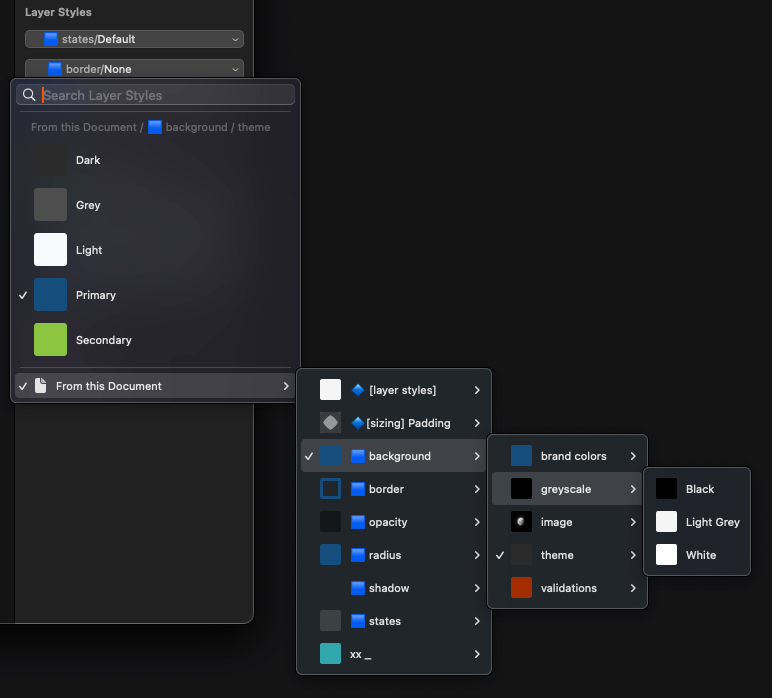Viewport: 772px width, 698px height.
Task: Open the radius menu entry
Action: pos(393,555)
